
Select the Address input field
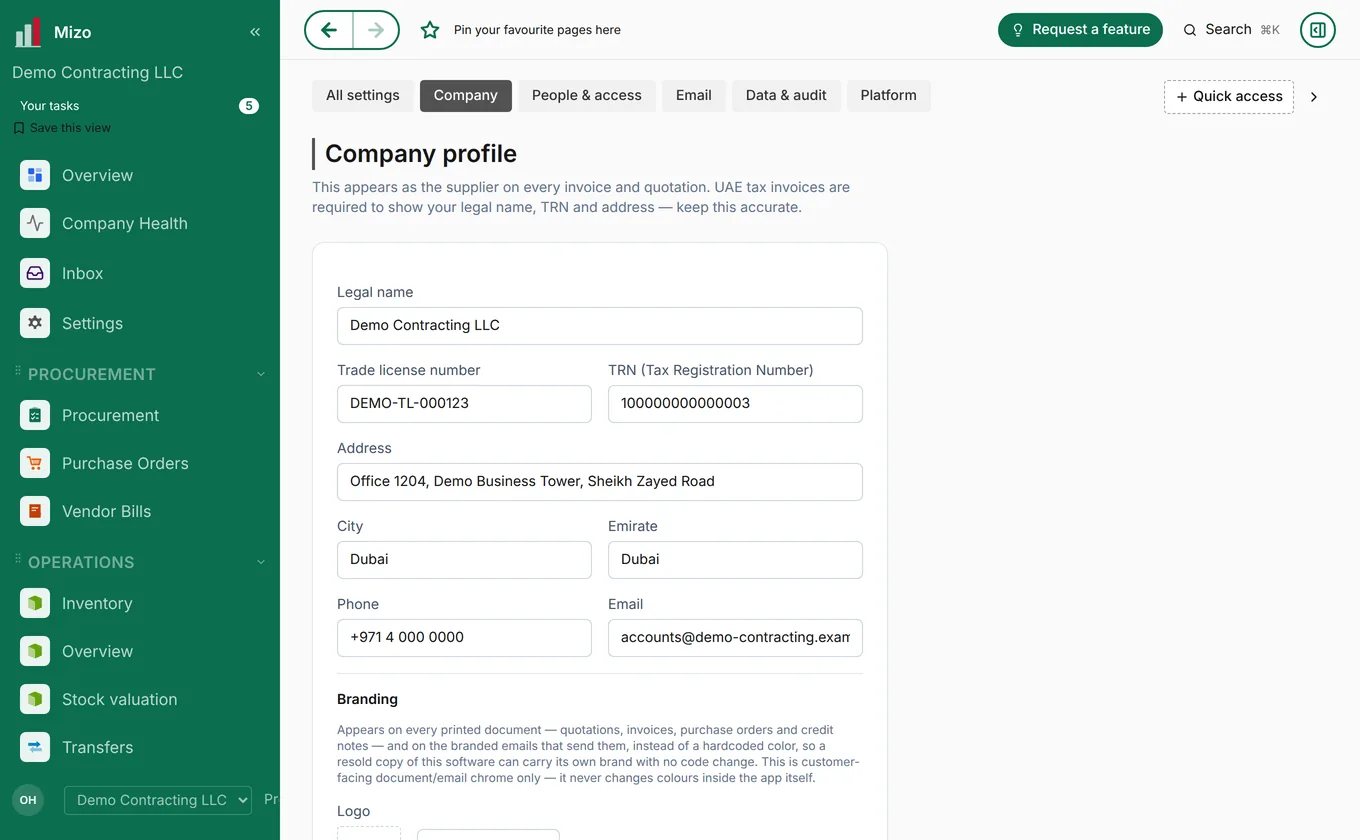[600, 482]
